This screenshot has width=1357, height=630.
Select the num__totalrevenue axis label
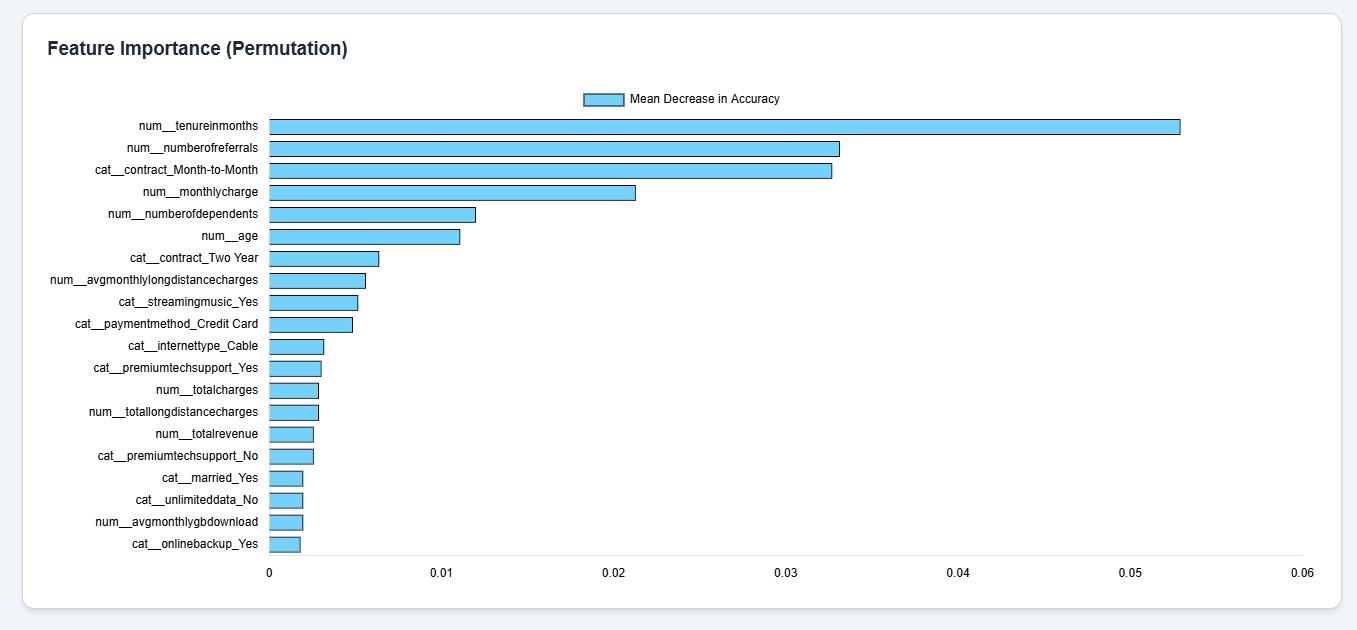pos(207,434)
